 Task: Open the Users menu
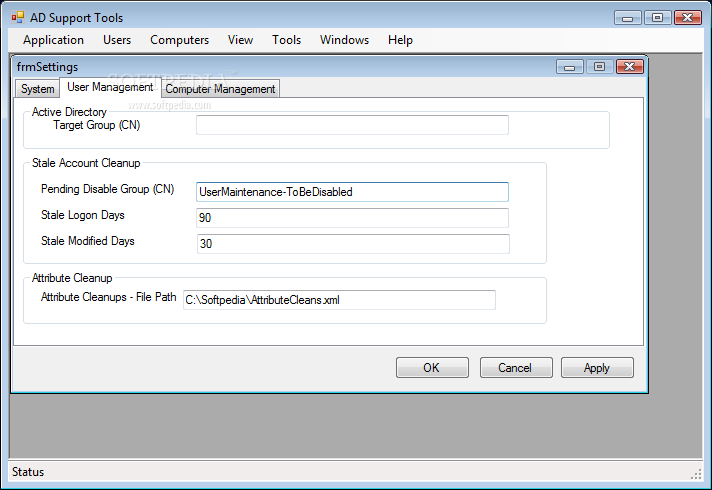117,40
